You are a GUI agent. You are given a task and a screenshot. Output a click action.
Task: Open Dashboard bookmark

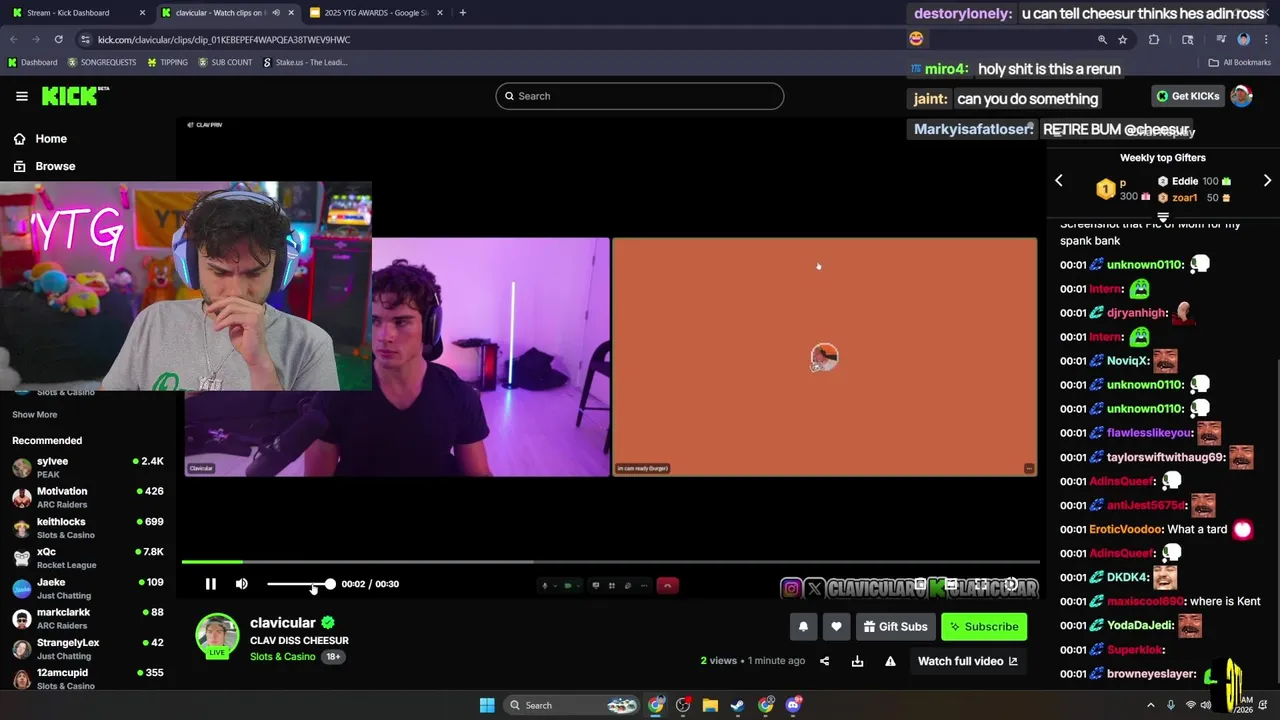pos(33,62)
